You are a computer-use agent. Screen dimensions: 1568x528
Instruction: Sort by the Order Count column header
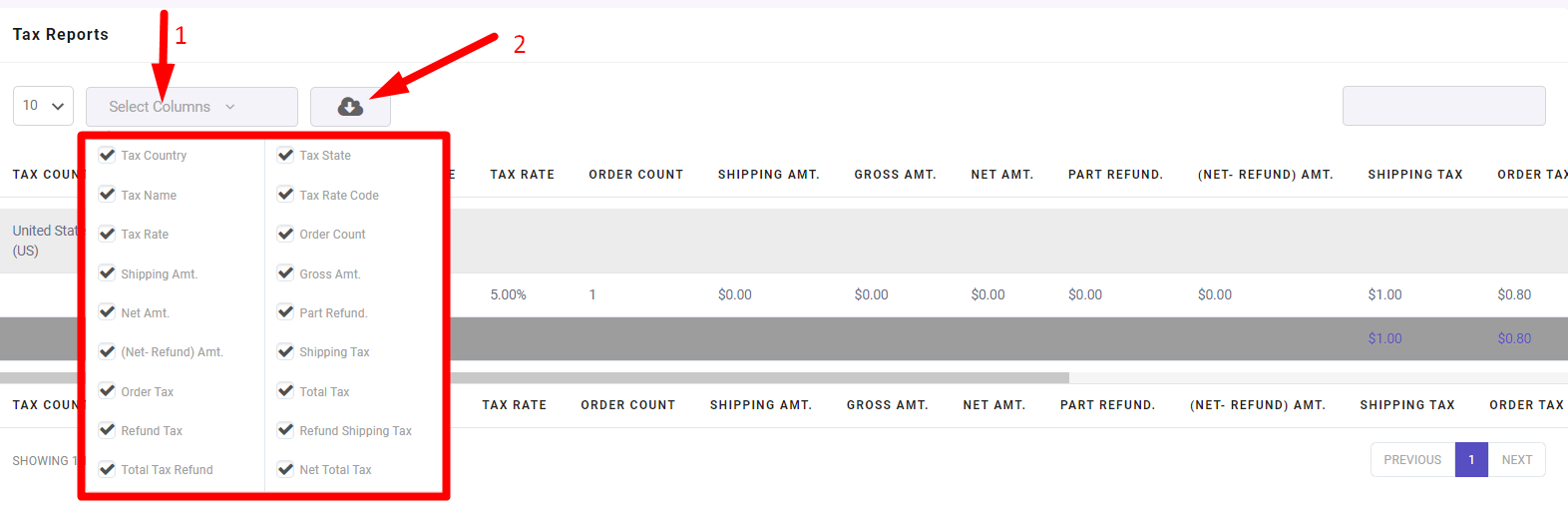pyautogui.click(x=635, y=175)
